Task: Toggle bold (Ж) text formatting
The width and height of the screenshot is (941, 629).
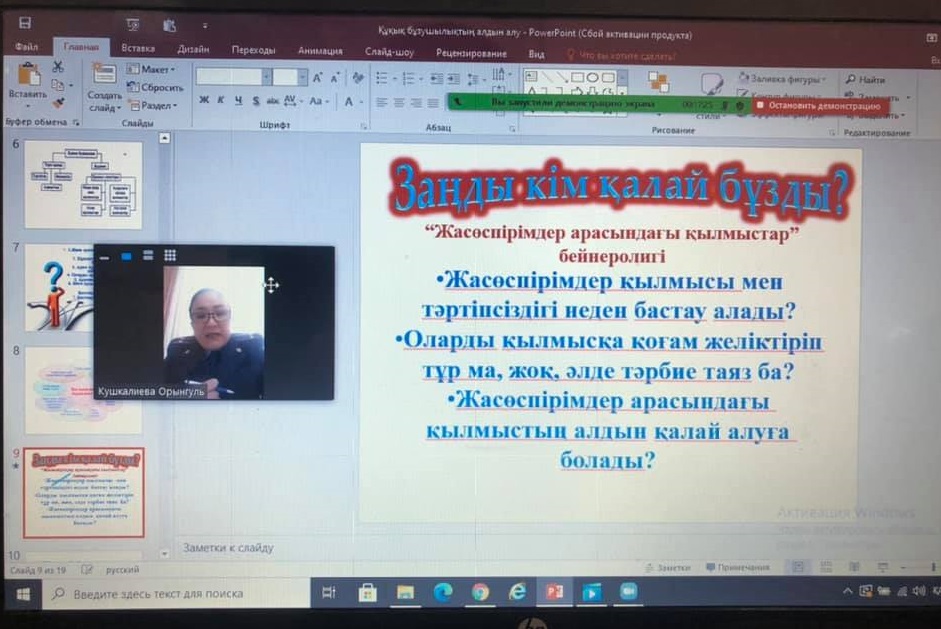Action: 204,101
